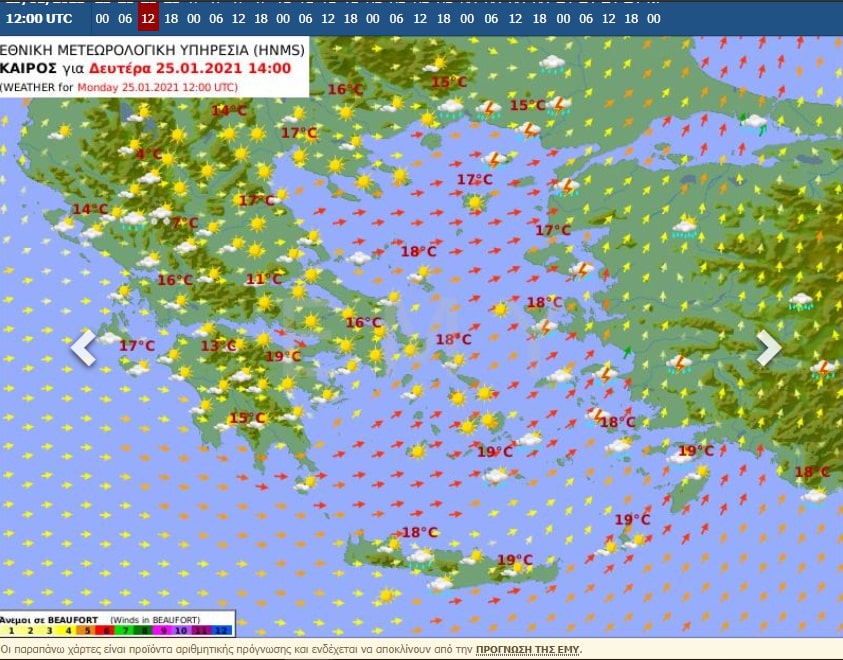The image size is (843, 660).
Task: Click the sun icon south of Crete
Action: (385, 596)
